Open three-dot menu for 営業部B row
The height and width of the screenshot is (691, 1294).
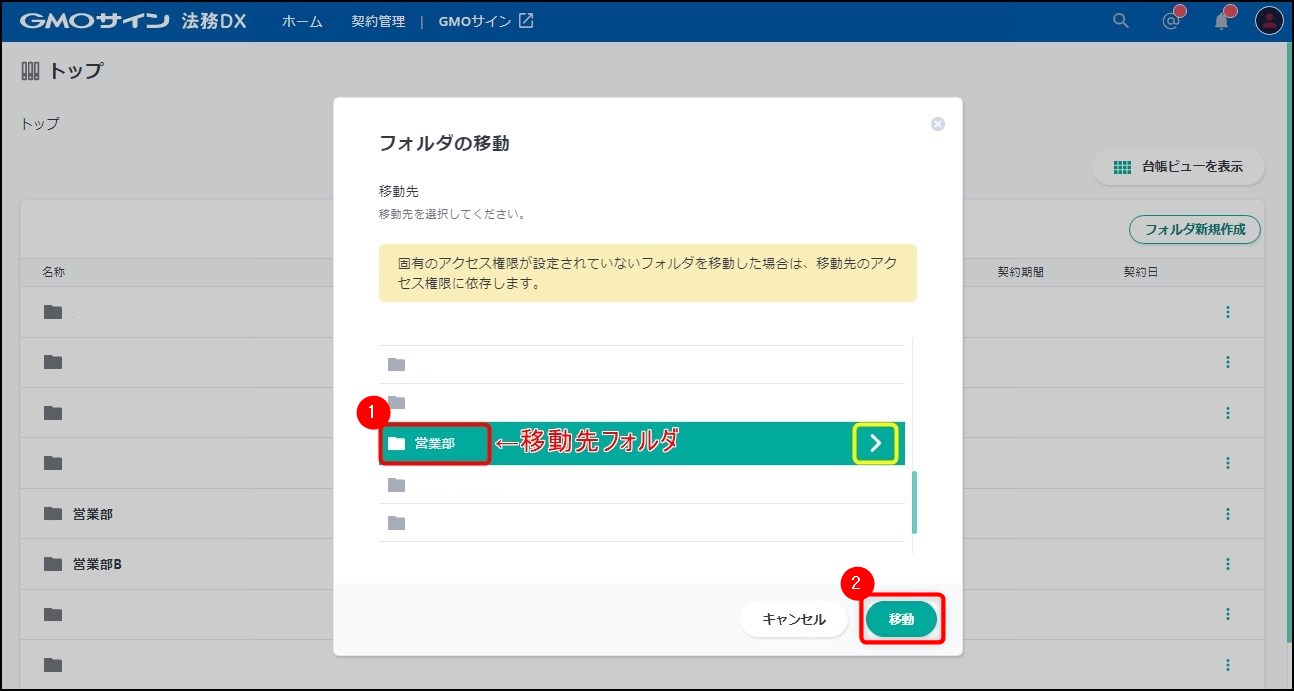point(1227,564)
